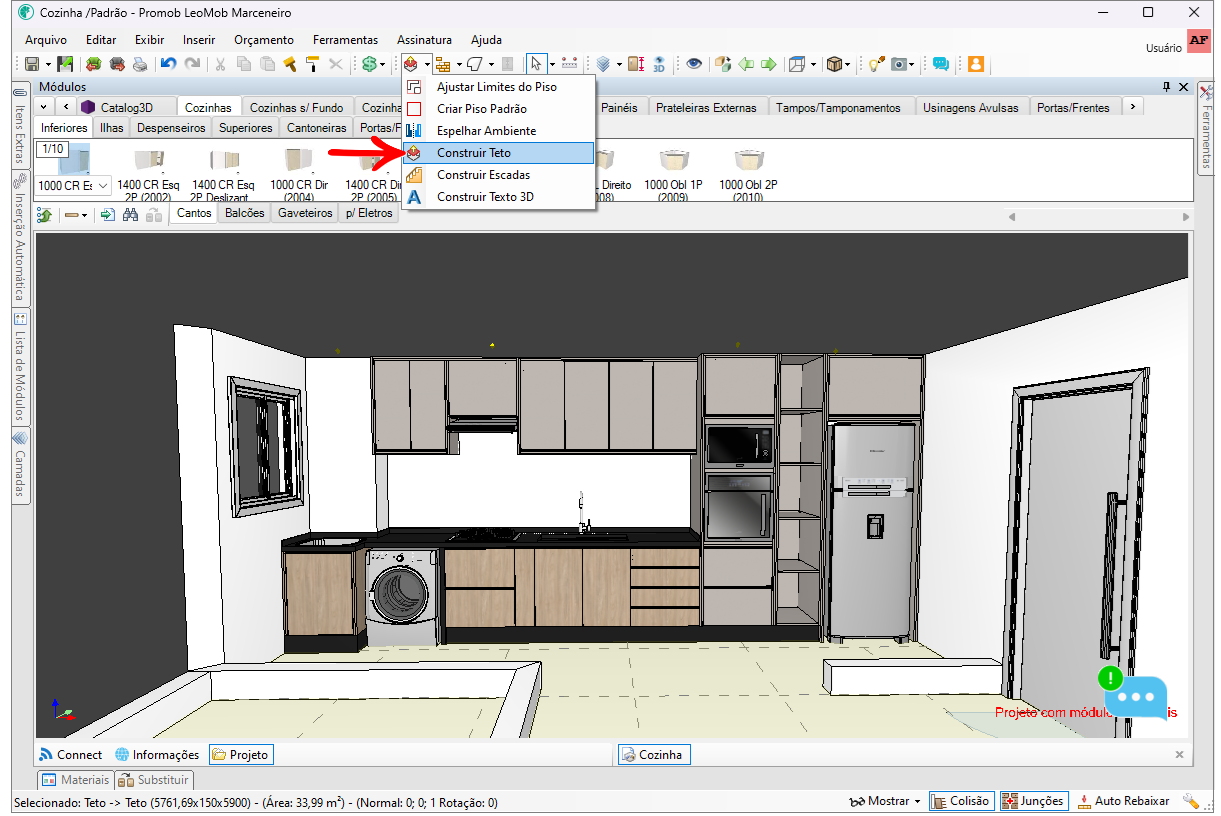The width and height of the screenshot is (1221, 816).
Task: Click the camera render icon
Action: [x=900, y=64]
